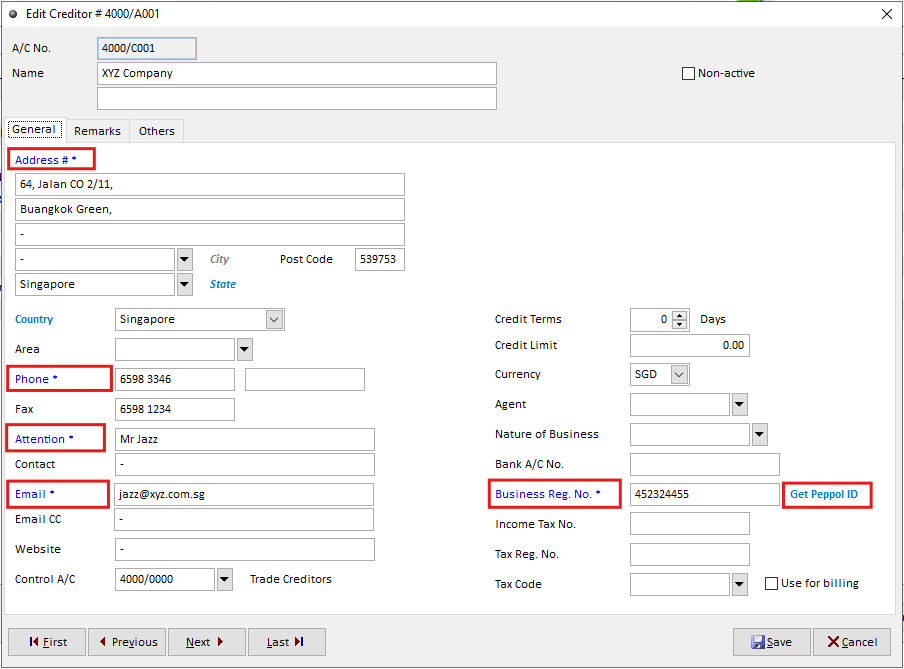Click the second empty Name line field
This screenshot has width=904, height=669.
pos(296,99)
